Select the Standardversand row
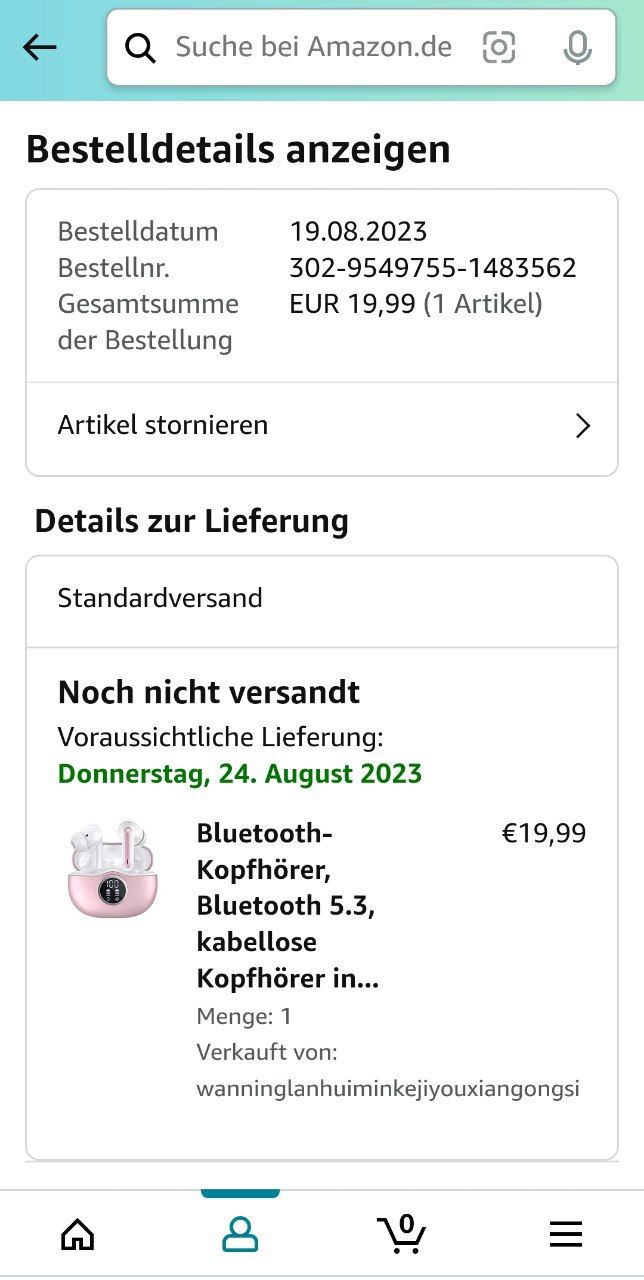This screenshot has width=644, height=1280. coord(322,599)
